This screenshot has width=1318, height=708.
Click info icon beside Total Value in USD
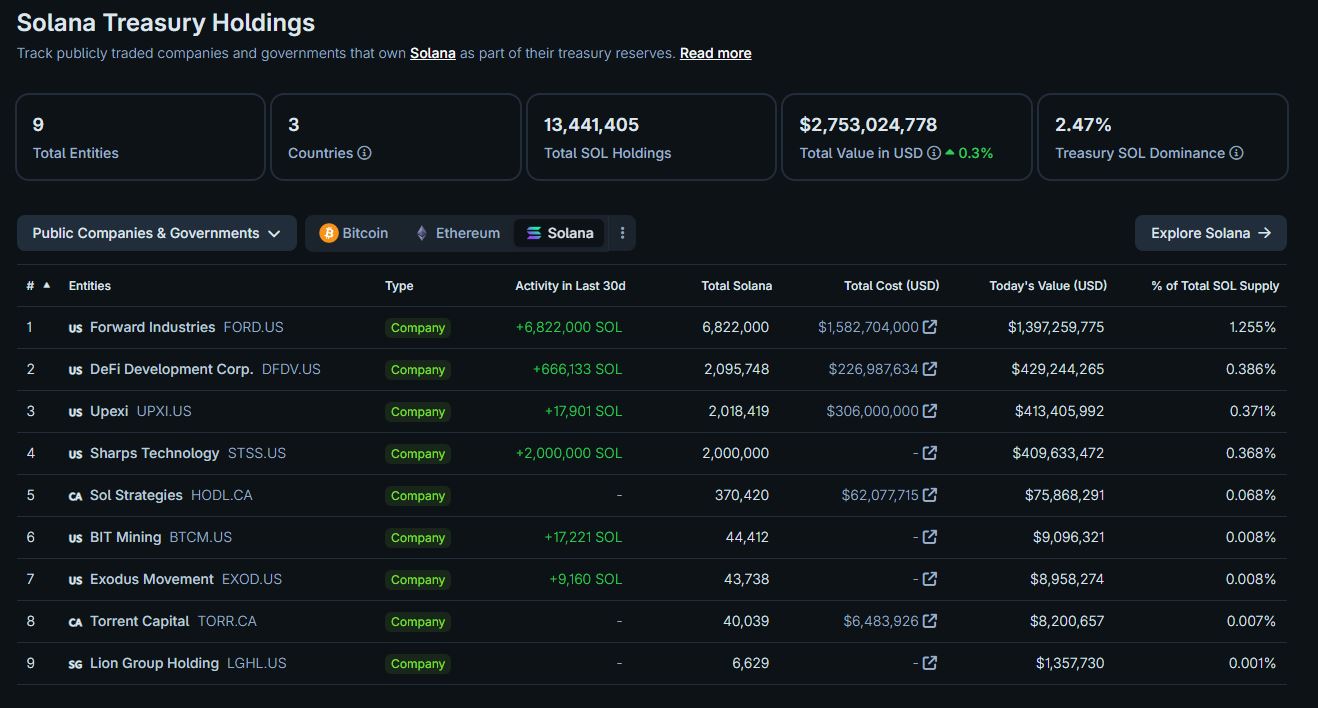coord(934,153)
